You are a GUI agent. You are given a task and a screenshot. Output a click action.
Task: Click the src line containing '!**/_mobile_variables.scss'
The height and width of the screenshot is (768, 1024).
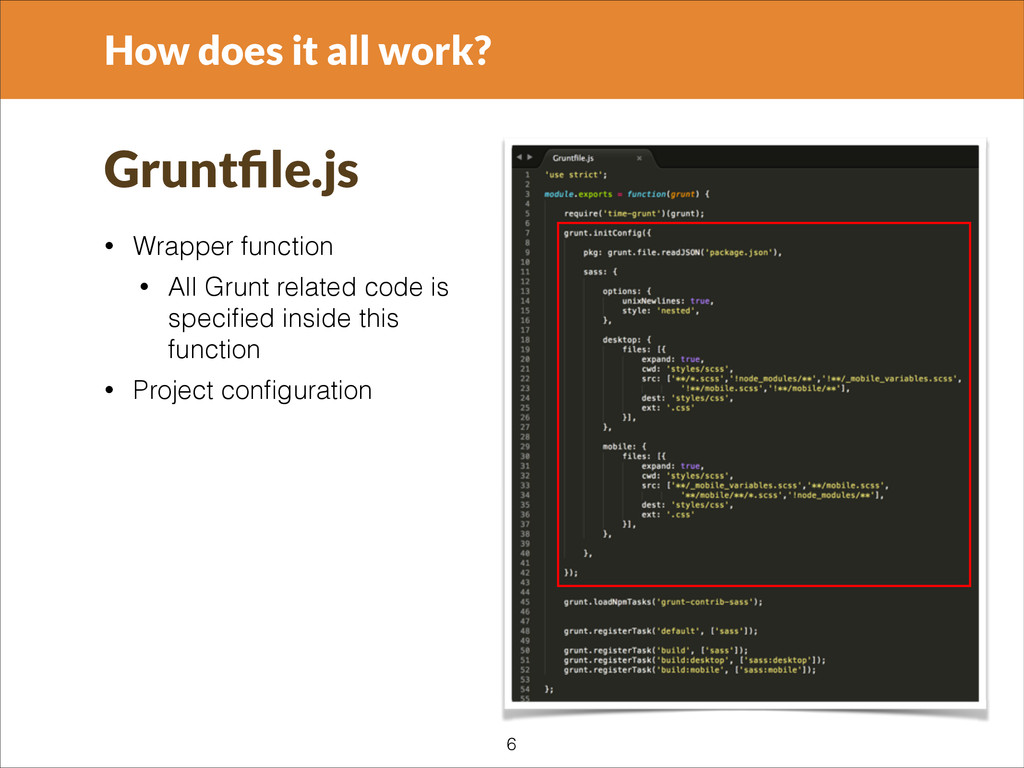point(801,379)
